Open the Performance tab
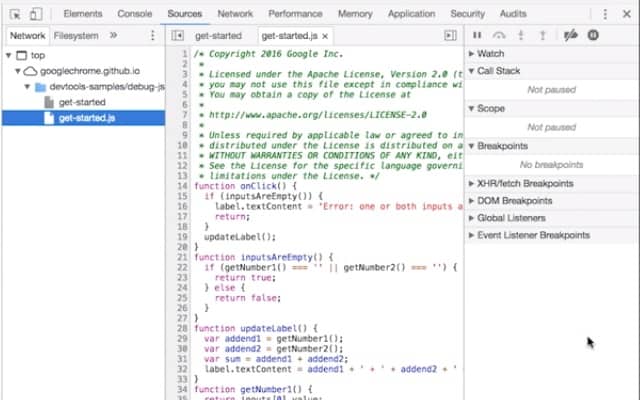The image size is (640, 400). click(x=295, y=14)
